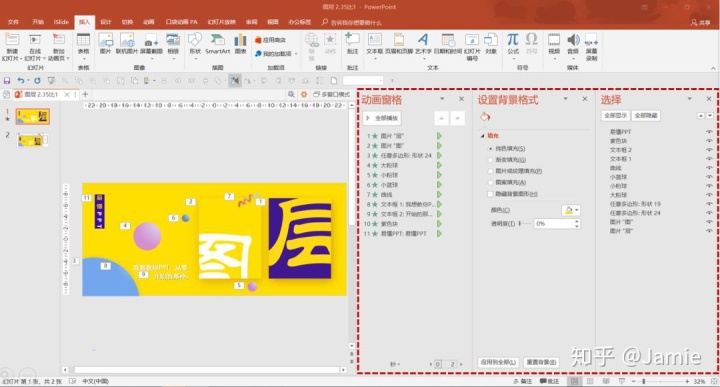The width and height of the screenshot is (720, 387).
Task: Select 图片或纹理填充 (Picture or texture fill)
Action: click(490, 171)
